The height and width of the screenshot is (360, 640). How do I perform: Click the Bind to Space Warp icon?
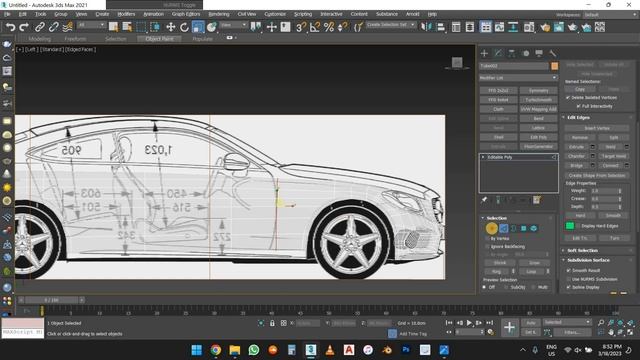pos(67,27)
